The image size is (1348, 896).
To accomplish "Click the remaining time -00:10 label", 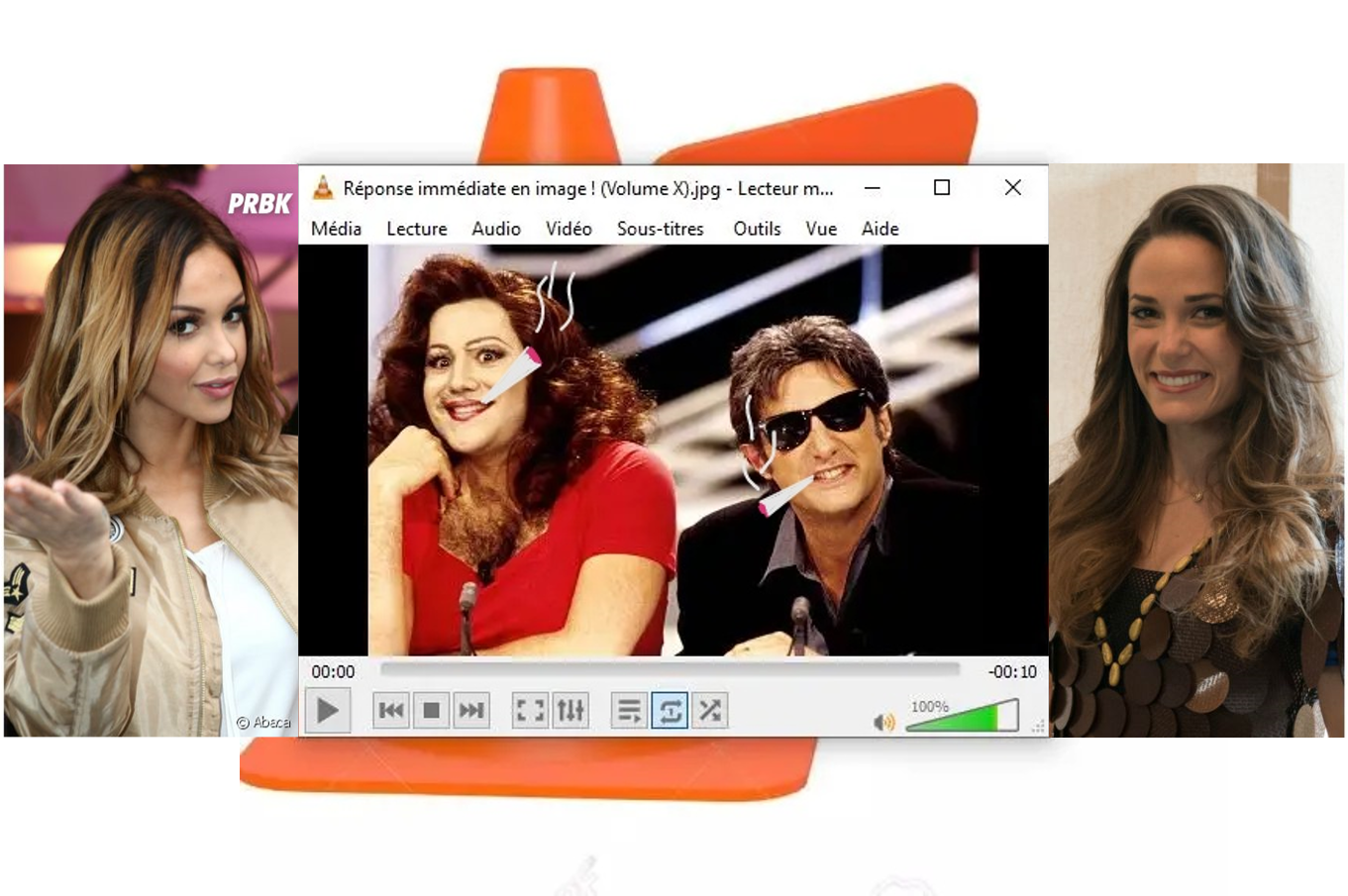I will point(1012,672).
